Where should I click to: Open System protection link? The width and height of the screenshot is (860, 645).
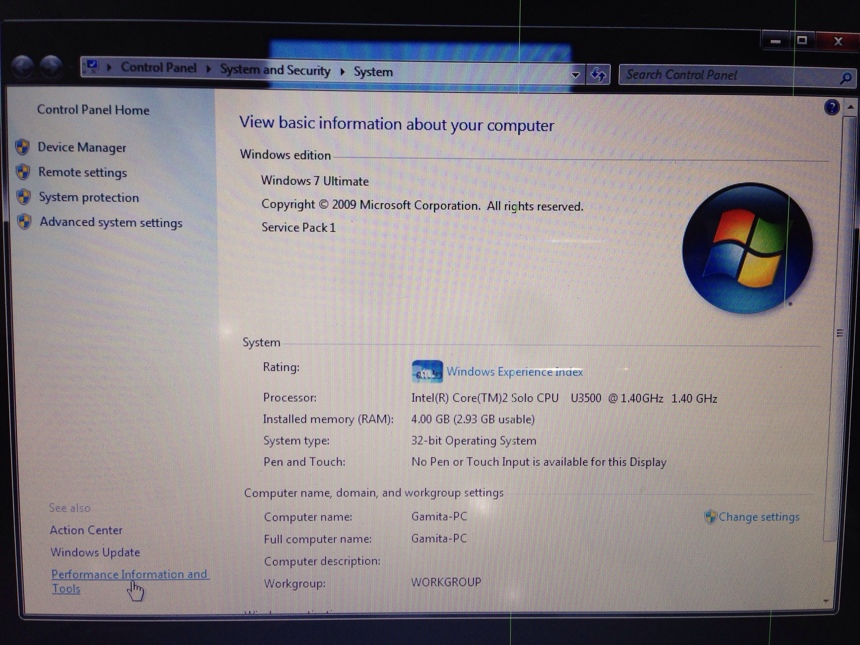(89, 197)
